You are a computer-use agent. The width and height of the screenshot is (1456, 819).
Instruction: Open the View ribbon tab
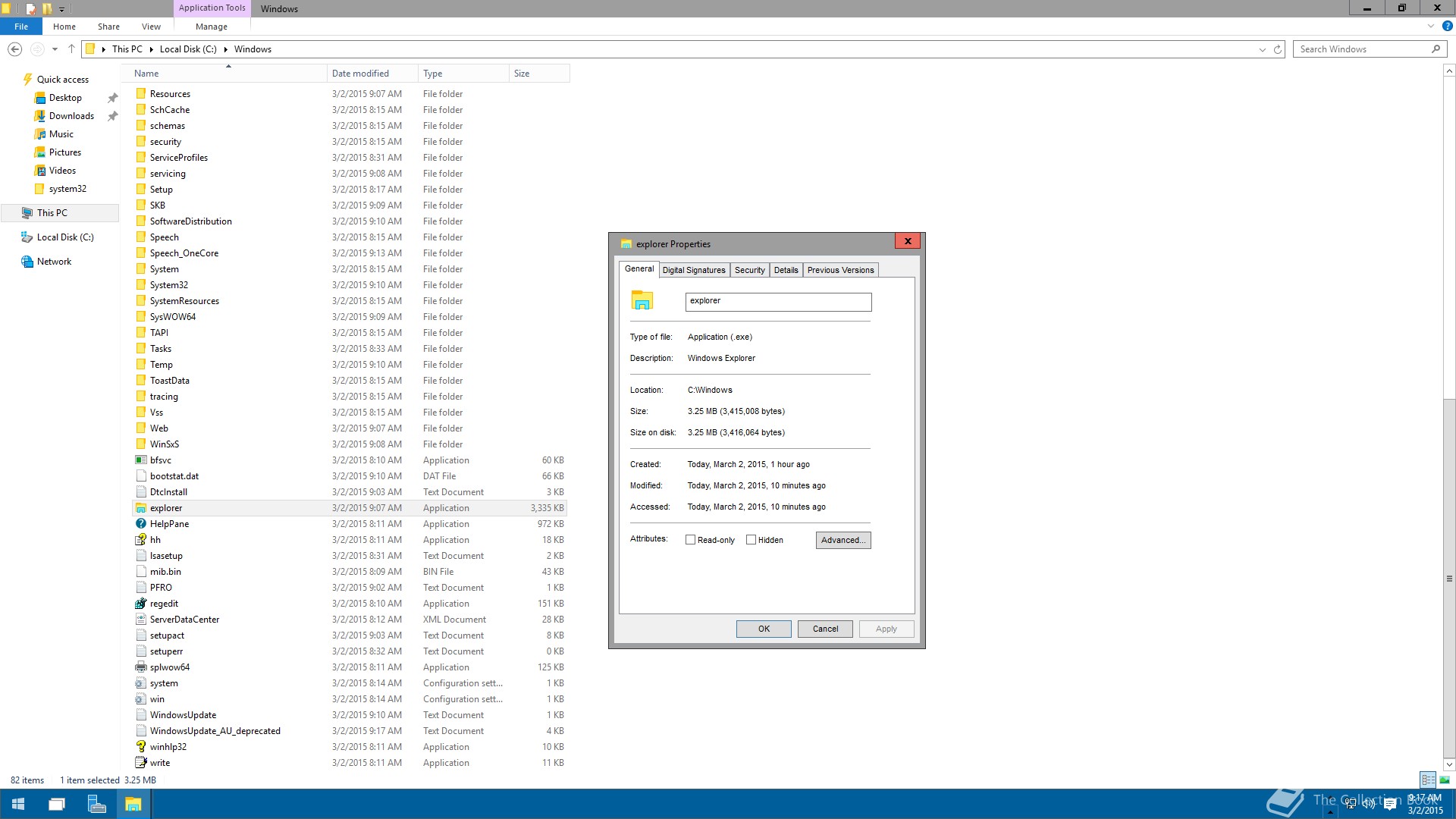(x=151, y=27)
